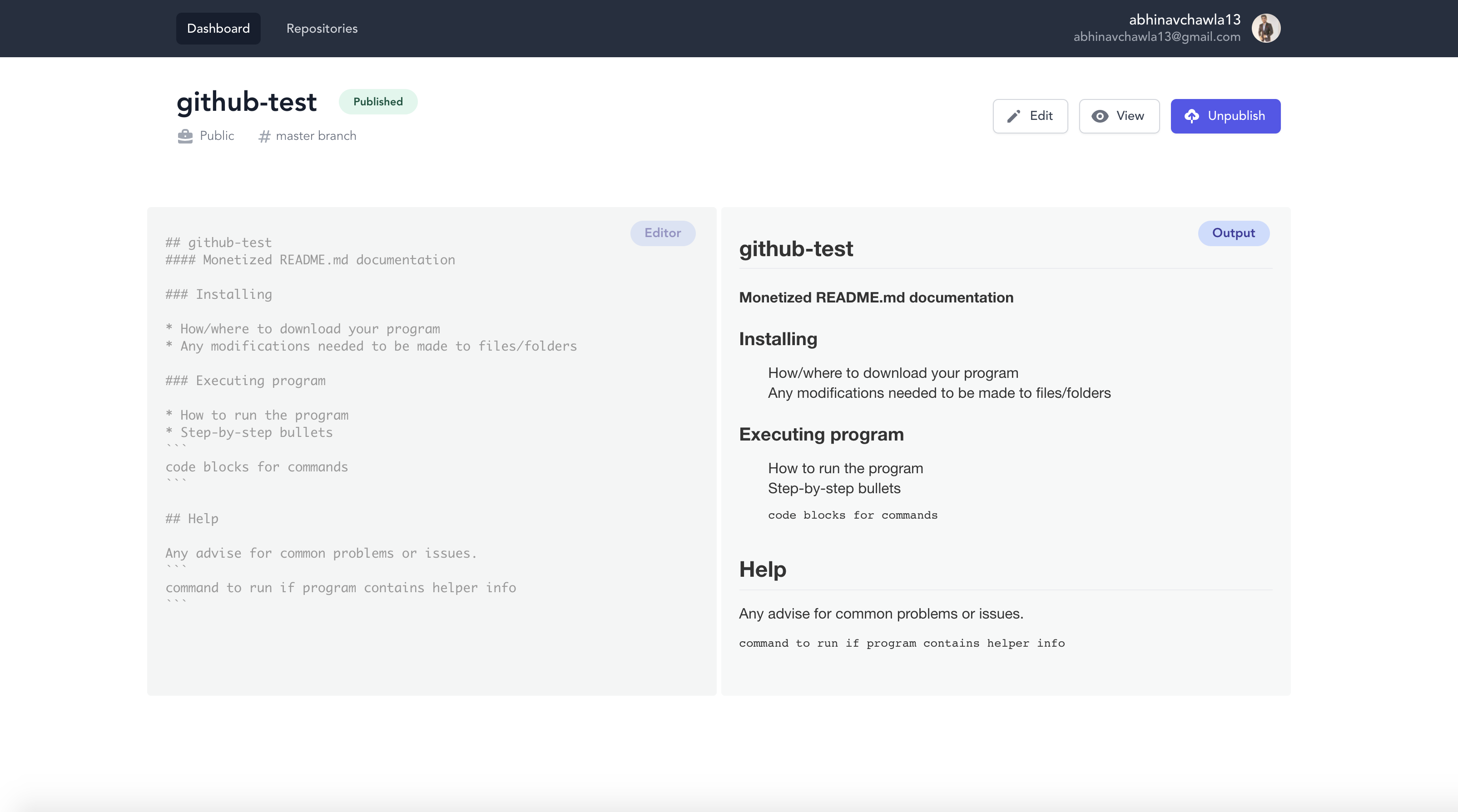Click 'command to run if program' editor line
This screenshot has width=1458, height=812.
point(341,588)
